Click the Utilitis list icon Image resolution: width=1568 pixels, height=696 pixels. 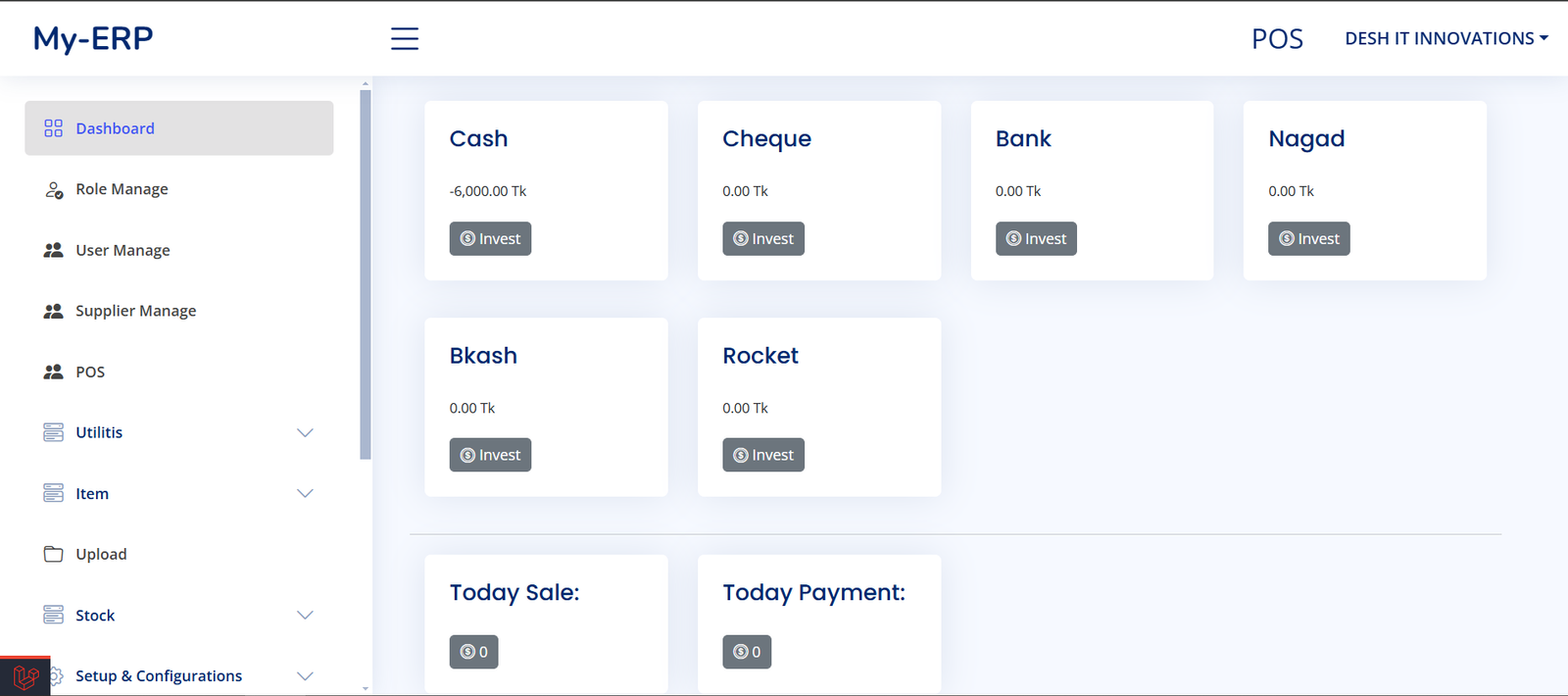click(53, 432)
